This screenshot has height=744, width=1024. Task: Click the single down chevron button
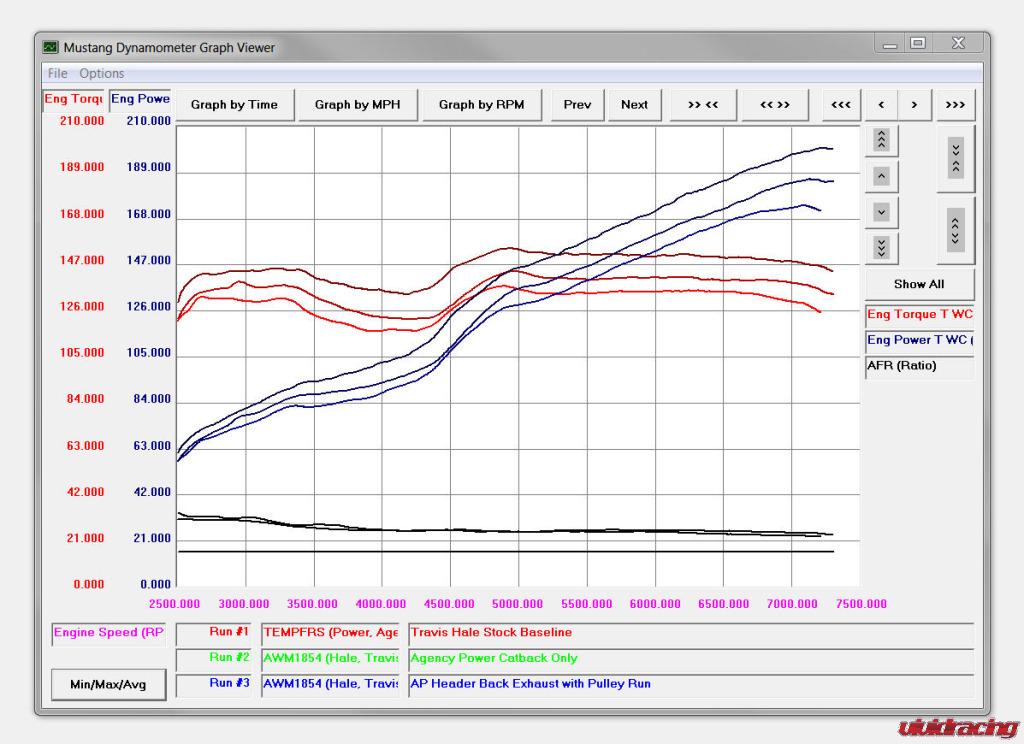[881, 212]
